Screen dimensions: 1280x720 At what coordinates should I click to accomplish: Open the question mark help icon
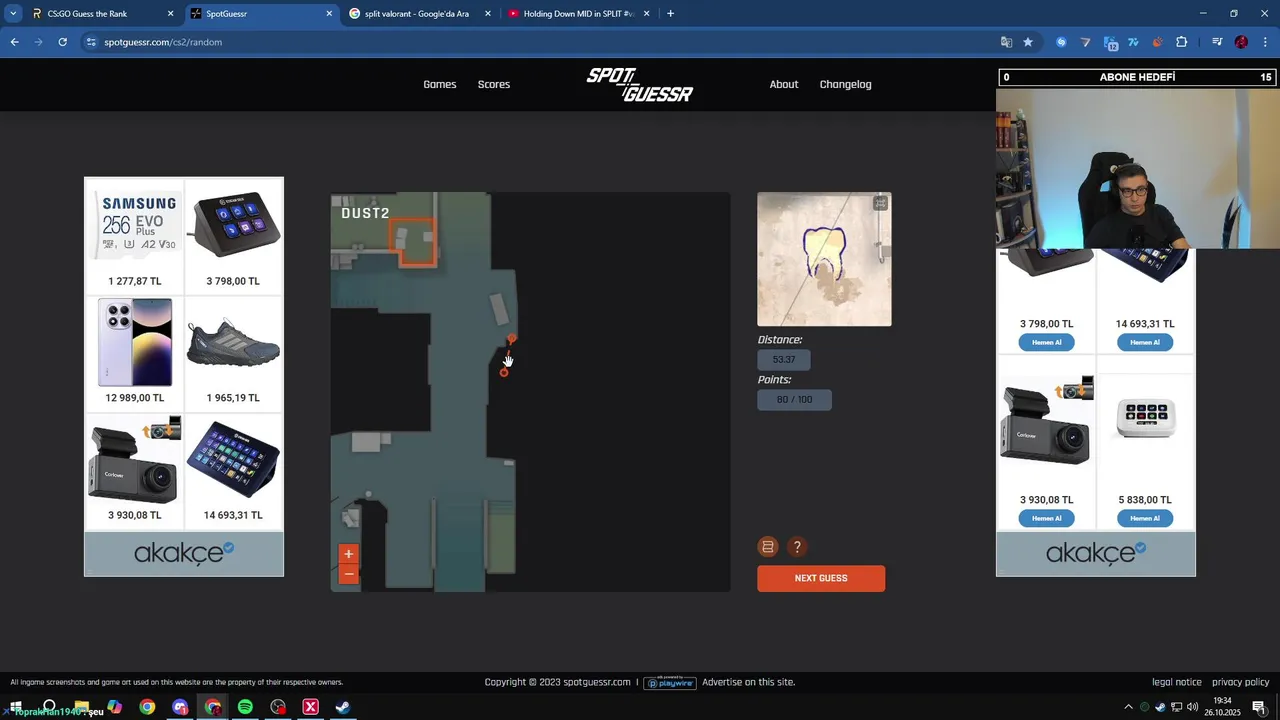pyautogui.click(x=797, y=547)
